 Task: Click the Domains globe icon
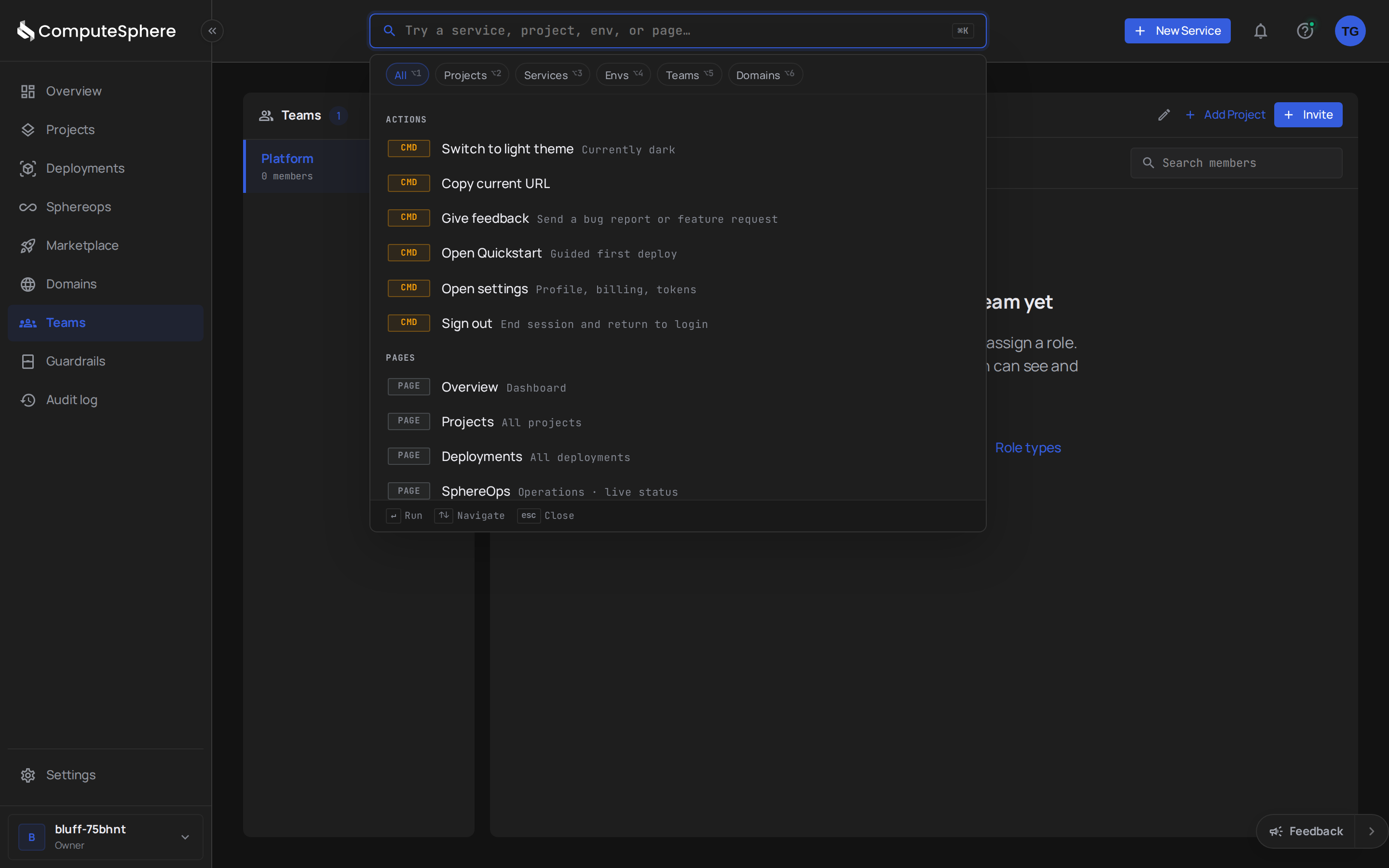click(x=27, y=284)
